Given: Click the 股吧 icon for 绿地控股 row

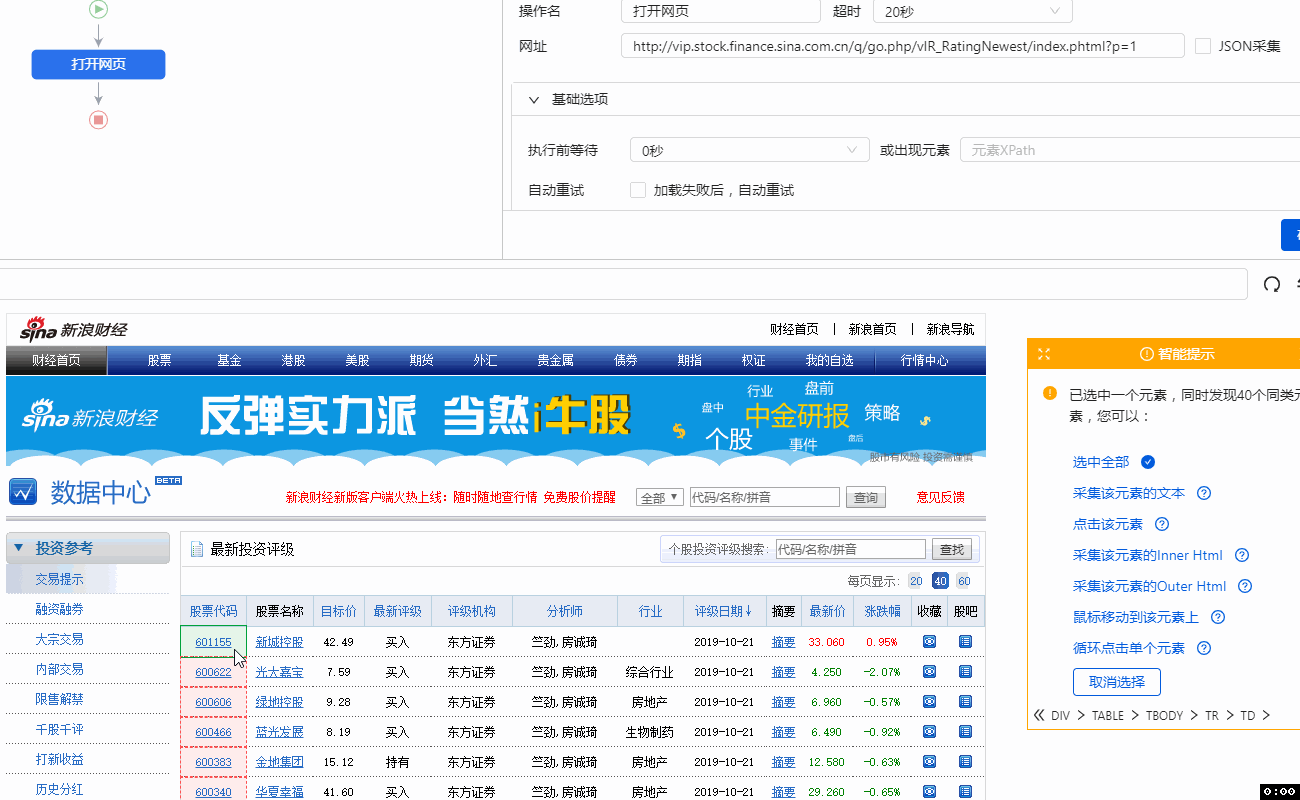Looking at the screenshot, I should pyautogui.click(x=965, y=702).
